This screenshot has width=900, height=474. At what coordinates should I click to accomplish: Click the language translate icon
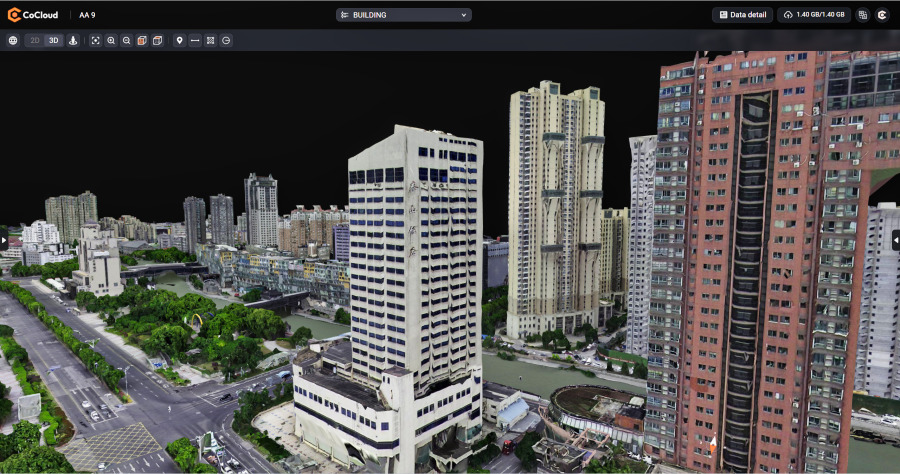(863, 15)
